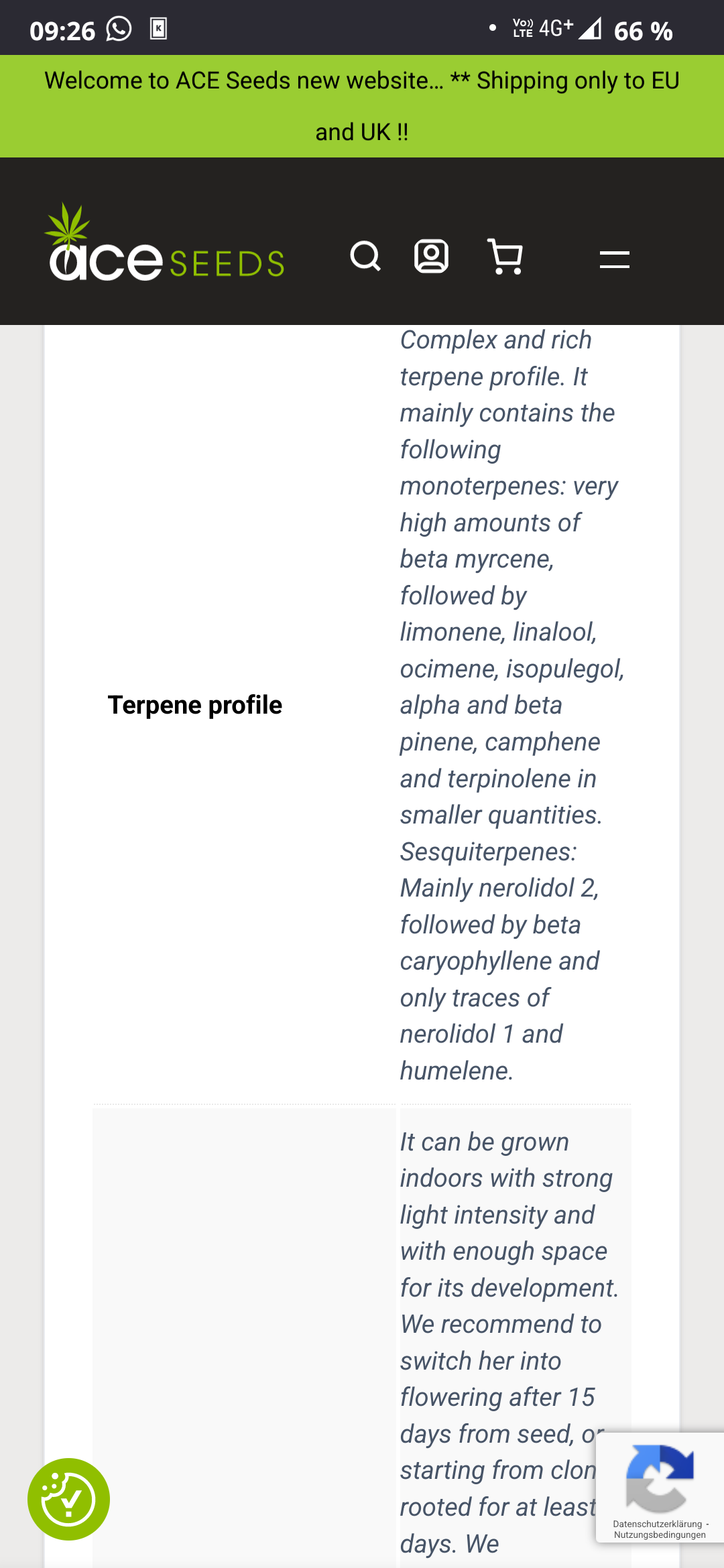This screenshot has height=1568, width=724.
Task: Tap the 4G+ network indicator
Action: [556, 28]
